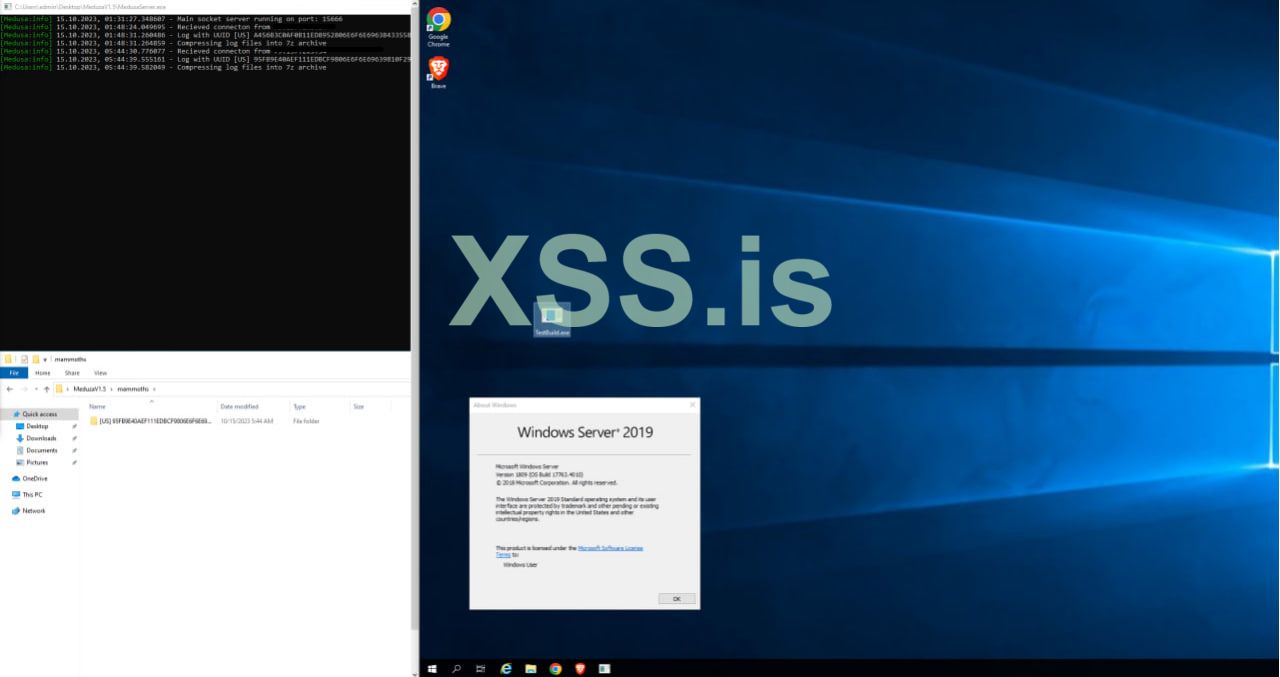Click the Up navigation arrow in Explorer
The image size is (1280, 677).
(46, 389)
